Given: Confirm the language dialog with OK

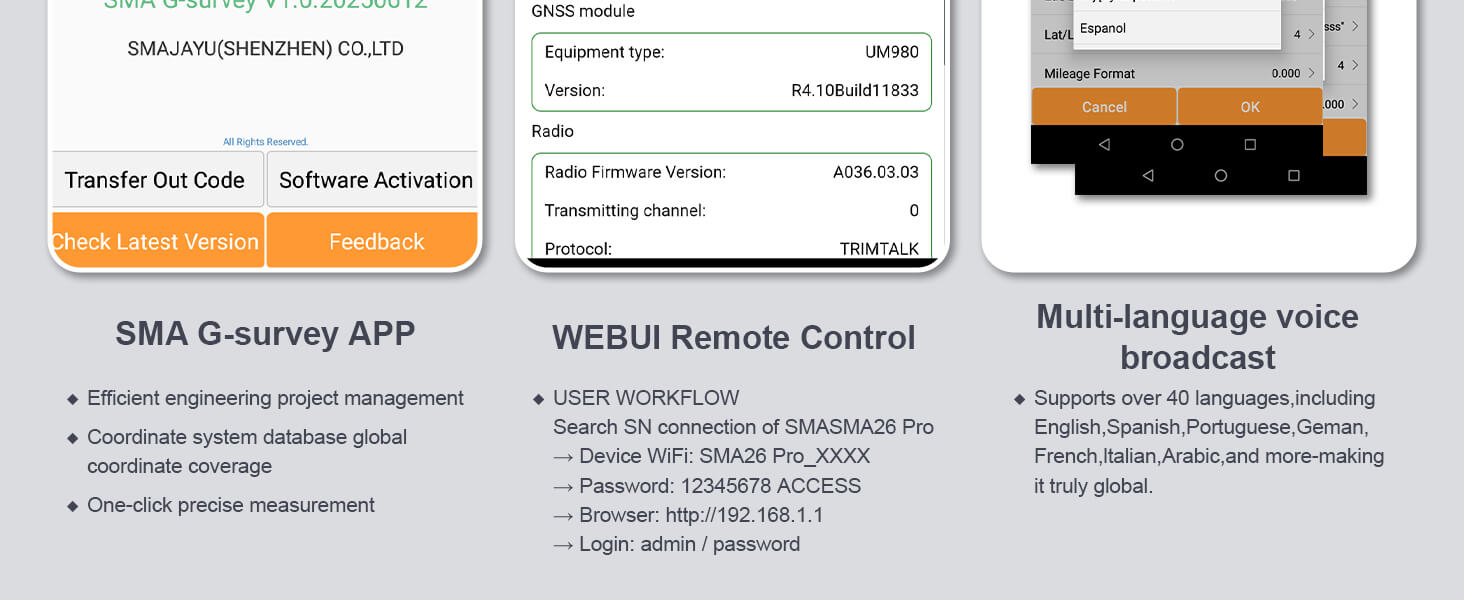Looking at the screenshot, I should 1250,107.
